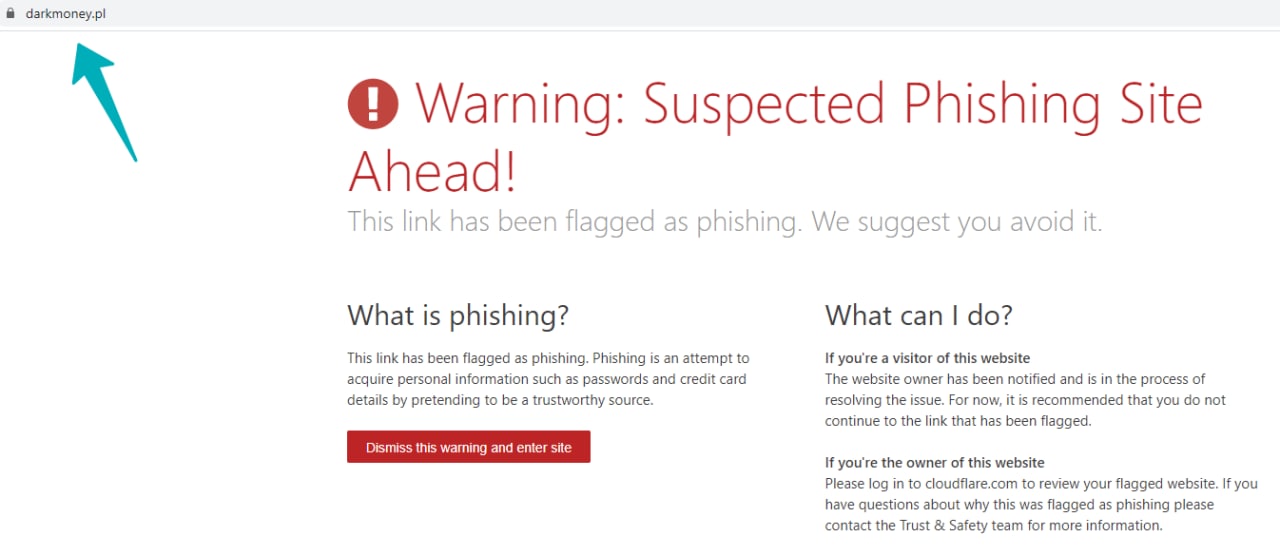Click 'continue to the link that has been flagged' line
Screen dimensions: 1280x555
[x=957, y=421]
